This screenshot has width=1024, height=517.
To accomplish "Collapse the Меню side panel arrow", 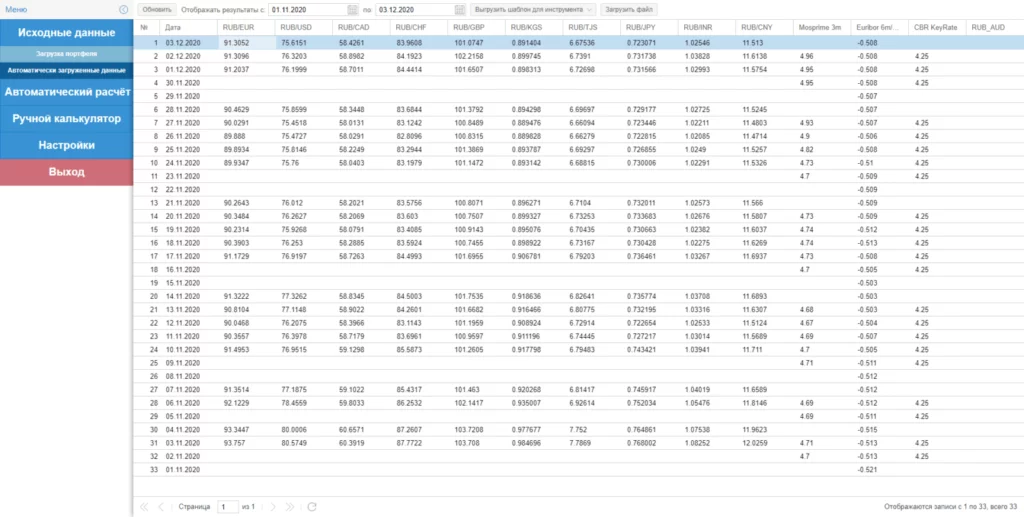I will pyautogui.click(x=123, y=9).
